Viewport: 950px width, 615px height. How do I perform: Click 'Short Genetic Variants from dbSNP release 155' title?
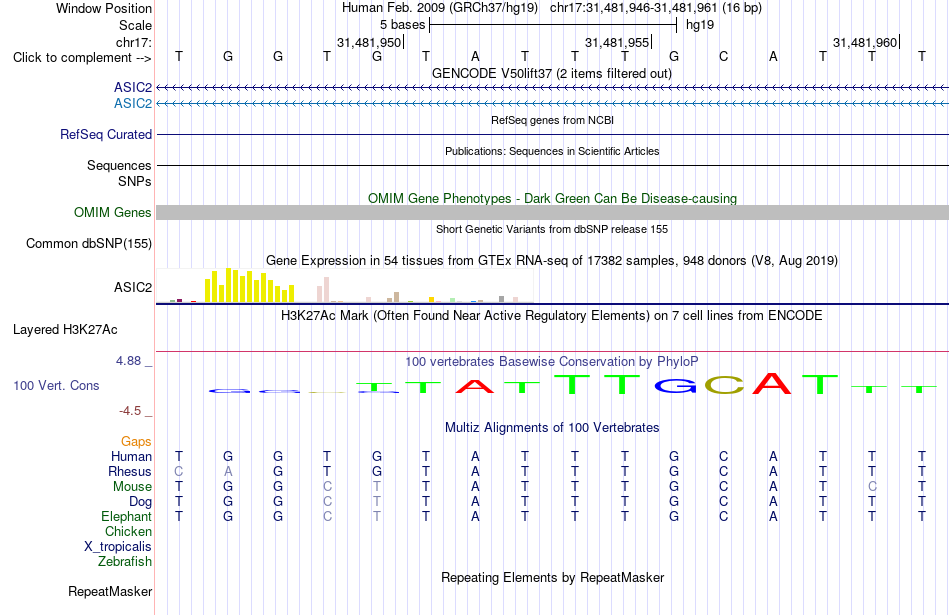click(x=552, y=229)
